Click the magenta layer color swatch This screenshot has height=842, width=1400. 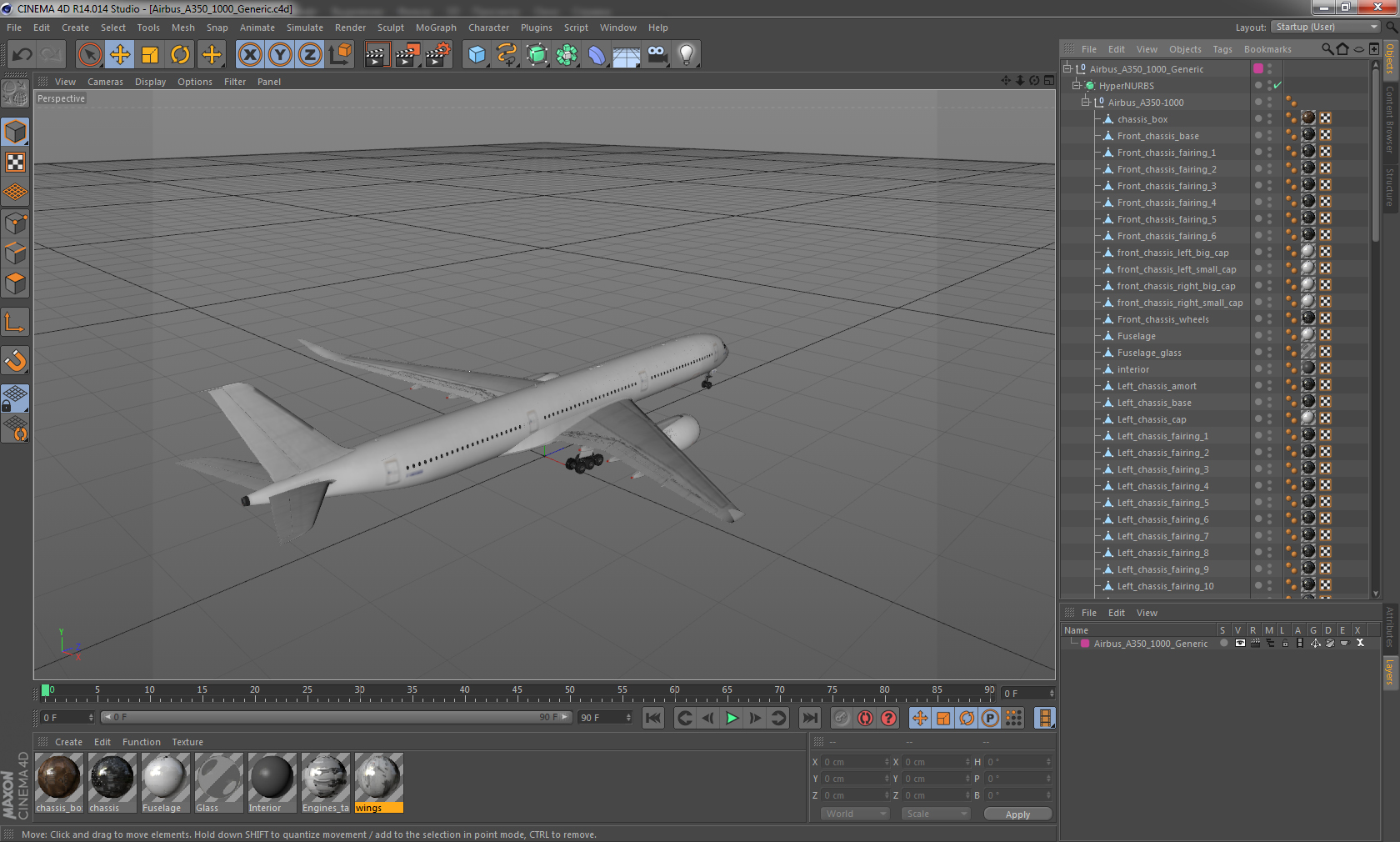(x=1085, y=643)
